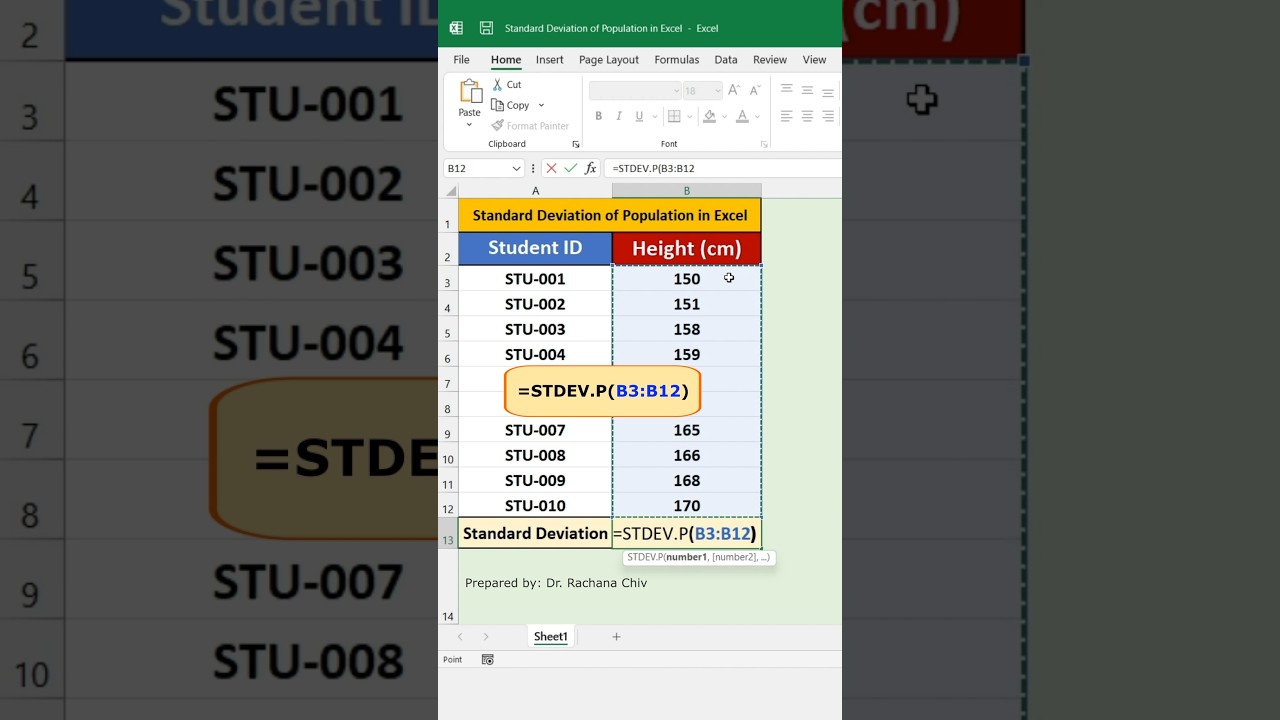Select the Sheet1 tab
This screenshot has width=1280, height=720.
pyautogui.click(x=550, y=637)
